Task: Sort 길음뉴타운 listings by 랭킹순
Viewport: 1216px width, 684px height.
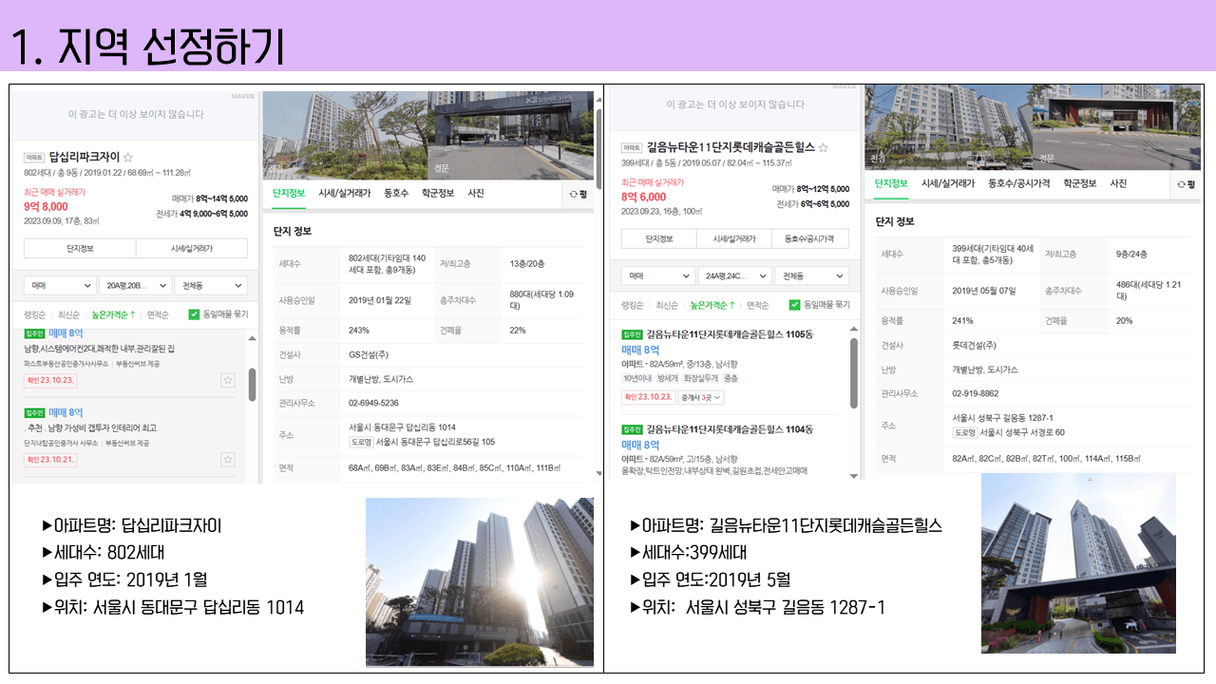Action: (633, 305)
